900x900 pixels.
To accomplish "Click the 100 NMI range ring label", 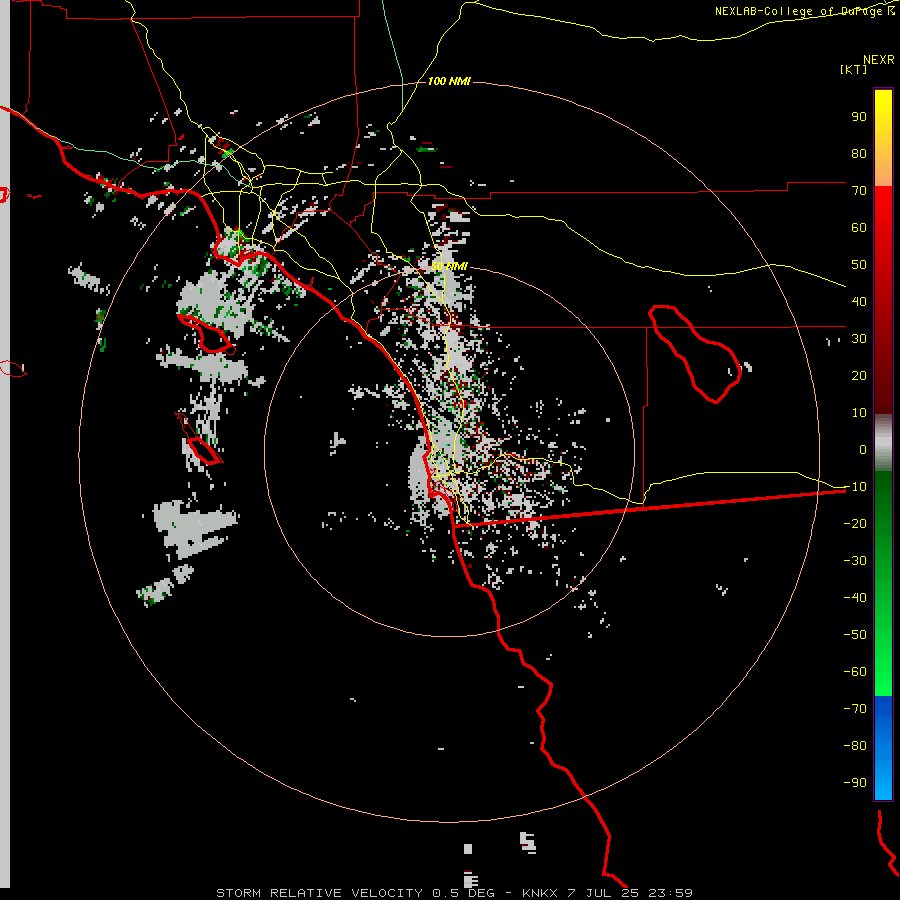I will 449,81.
